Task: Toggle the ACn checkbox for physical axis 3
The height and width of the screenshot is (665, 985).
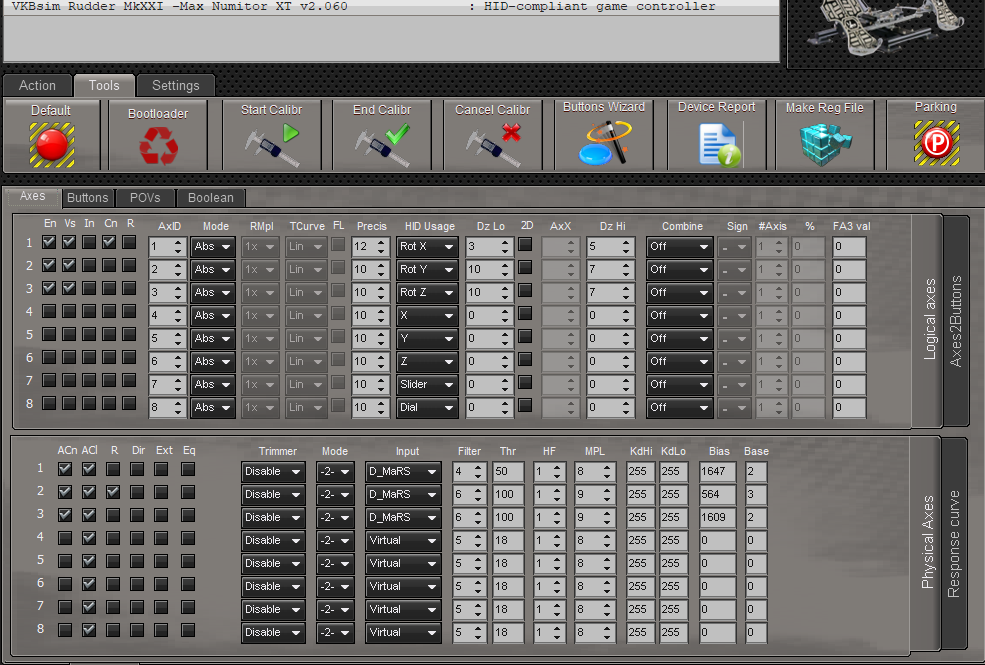Action: click(65, 515)
